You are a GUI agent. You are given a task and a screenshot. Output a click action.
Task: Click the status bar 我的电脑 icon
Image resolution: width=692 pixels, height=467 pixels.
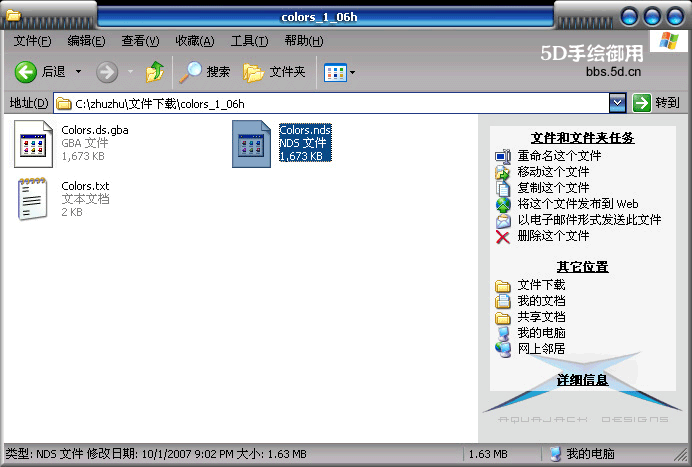[x=556, y=454]
